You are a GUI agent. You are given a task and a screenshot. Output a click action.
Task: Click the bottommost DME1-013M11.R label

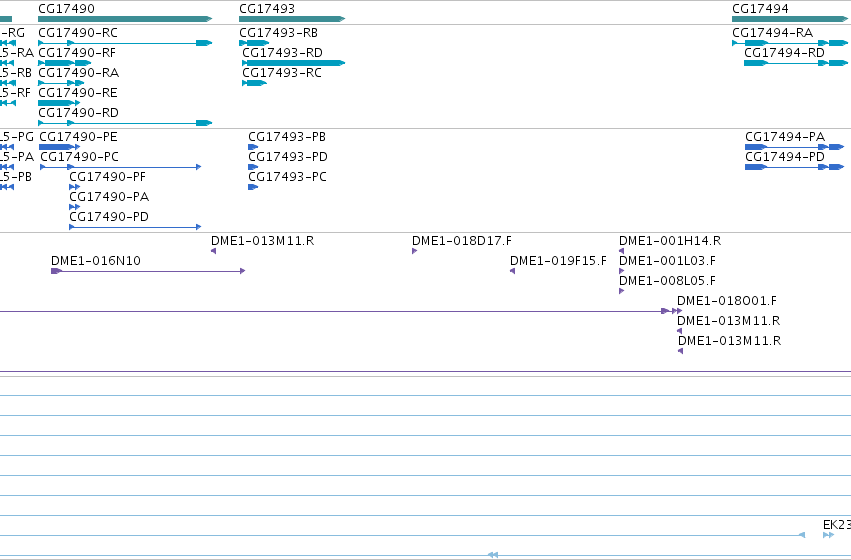tap(729, 341)
